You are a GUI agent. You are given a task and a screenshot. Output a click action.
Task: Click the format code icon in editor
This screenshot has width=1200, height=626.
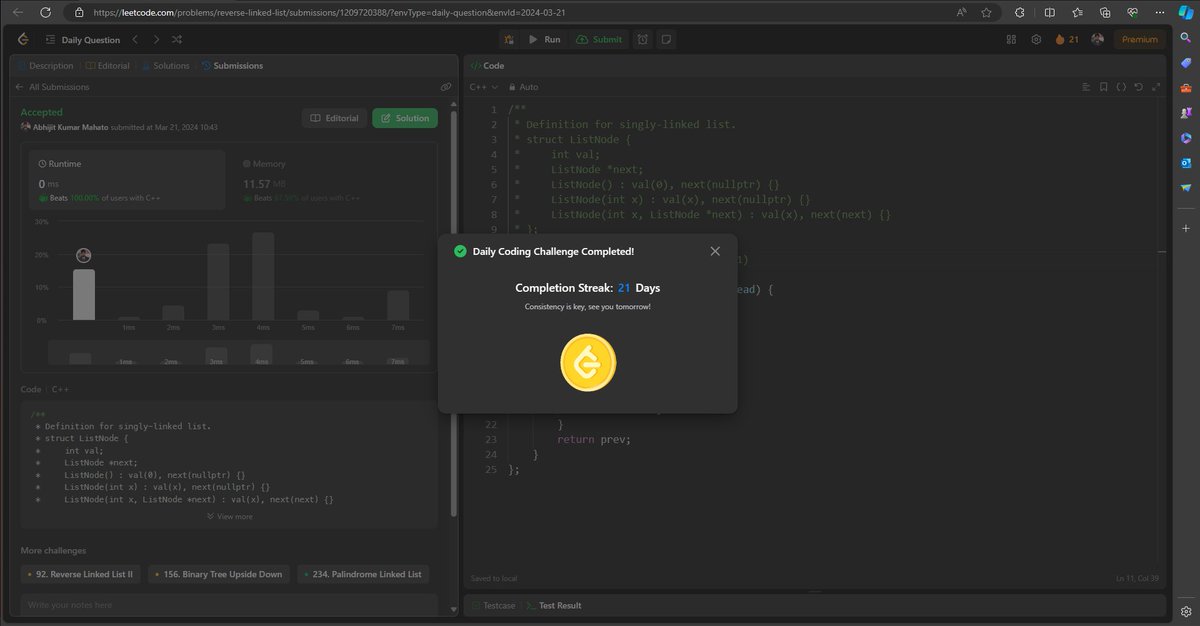click(x=1085, y=87)
